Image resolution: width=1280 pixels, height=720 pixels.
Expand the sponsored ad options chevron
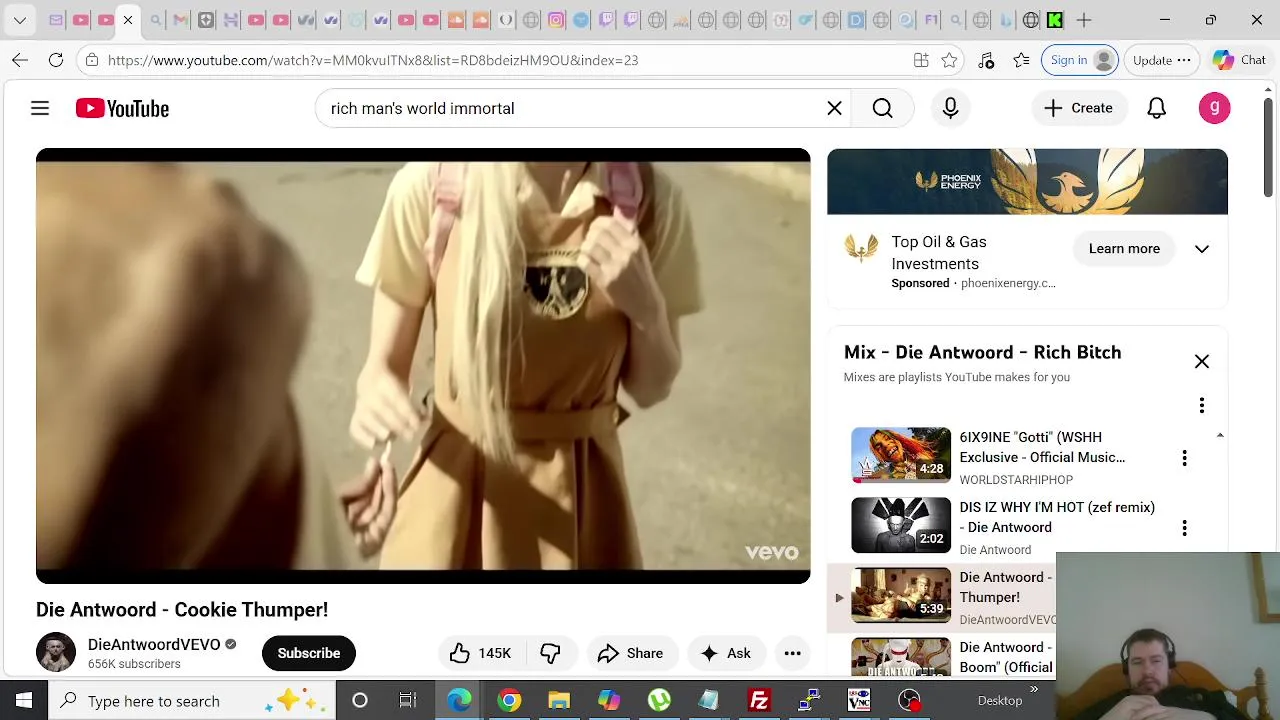click(1202, 249)
